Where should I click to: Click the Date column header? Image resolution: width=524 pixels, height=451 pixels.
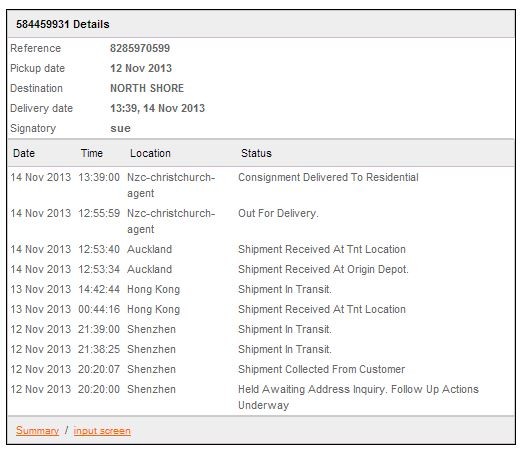coord(24,153)
